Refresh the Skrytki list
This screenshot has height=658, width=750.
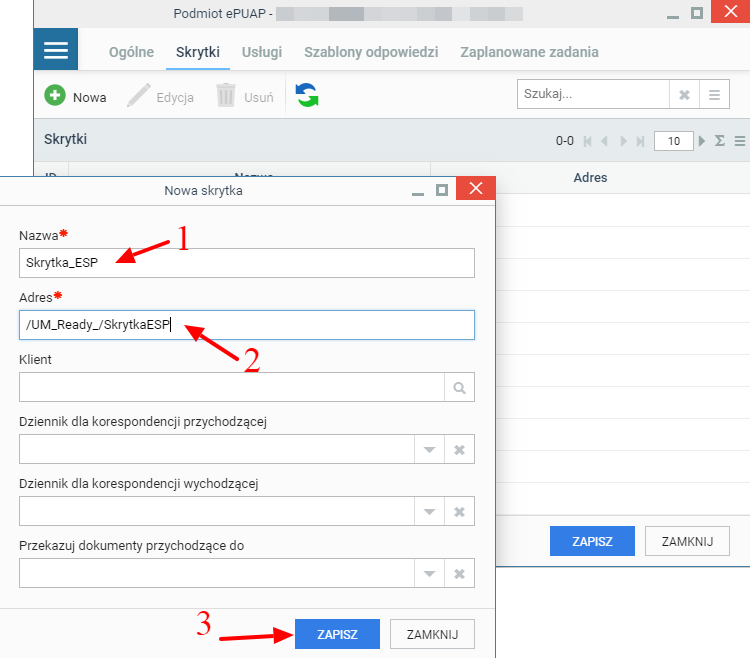tap(307, 95)
